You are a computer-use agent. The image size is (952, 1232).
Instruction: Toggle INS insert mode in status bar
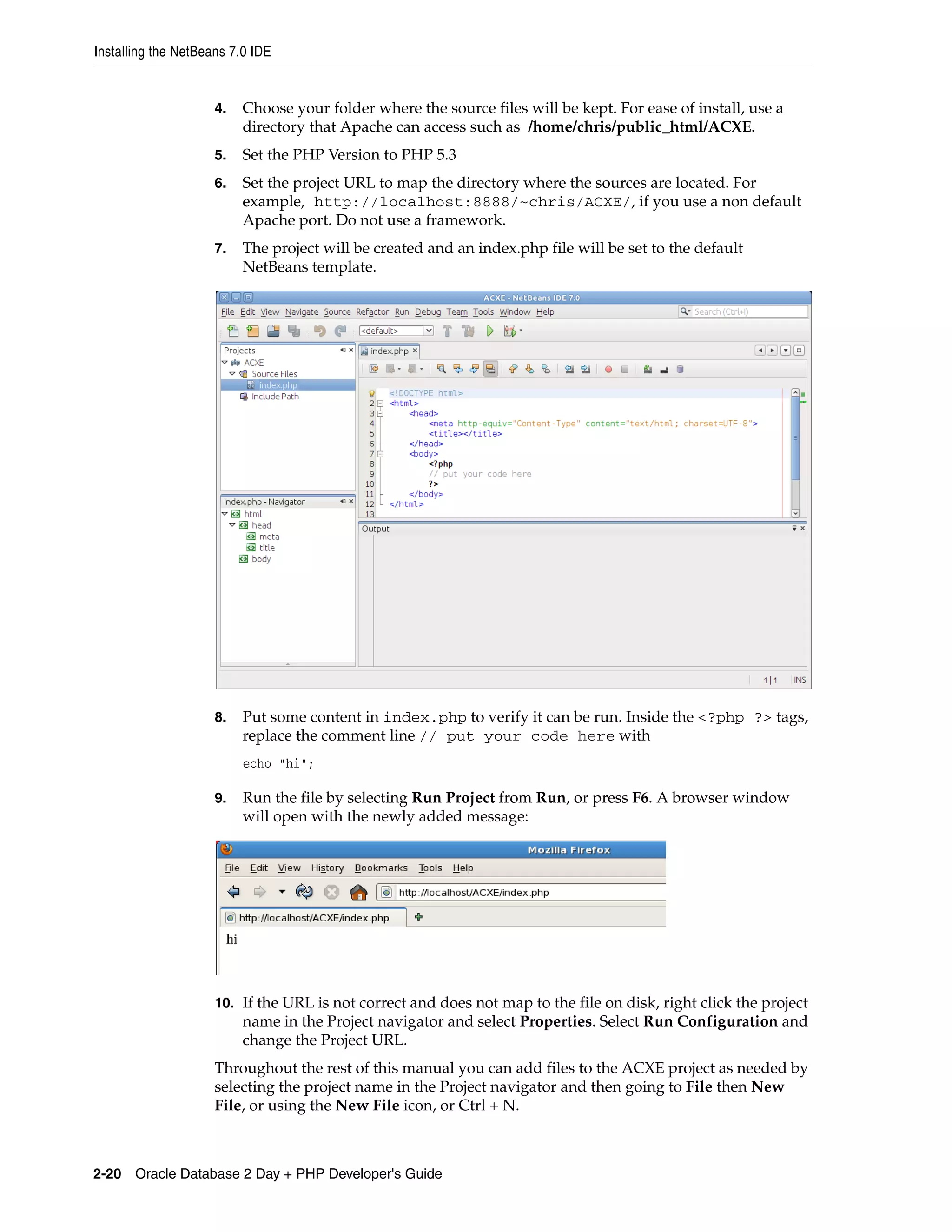pos(800,680)
